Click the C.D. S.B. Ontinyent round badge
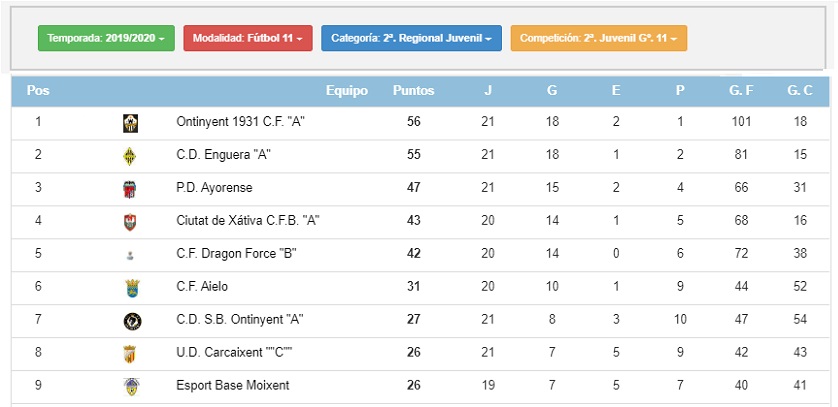 (x=133, y=321)
